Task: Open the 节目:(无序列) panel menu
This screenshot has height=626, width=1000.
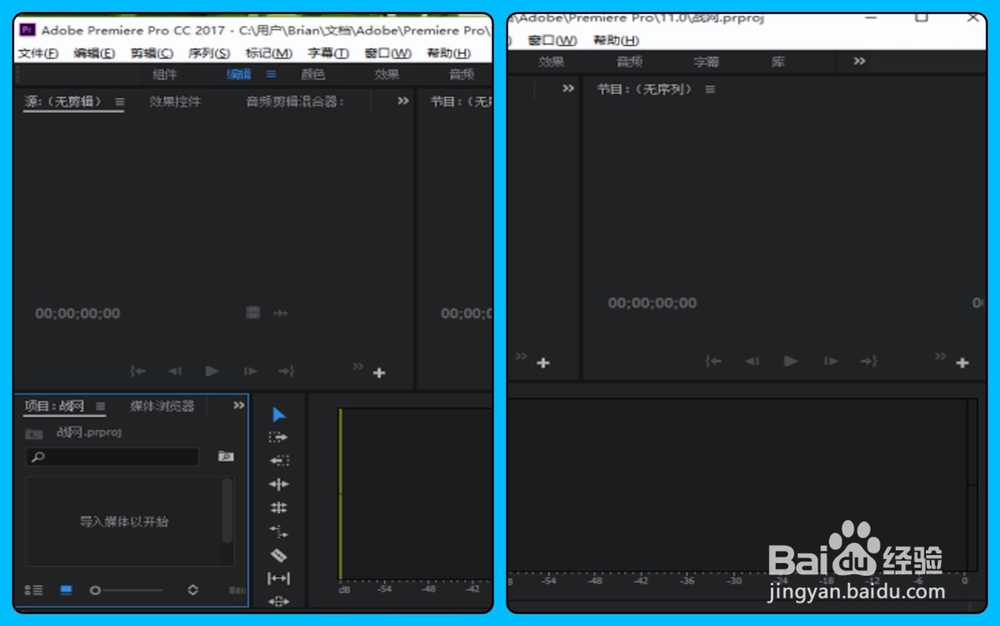Action: pos(710,89)
